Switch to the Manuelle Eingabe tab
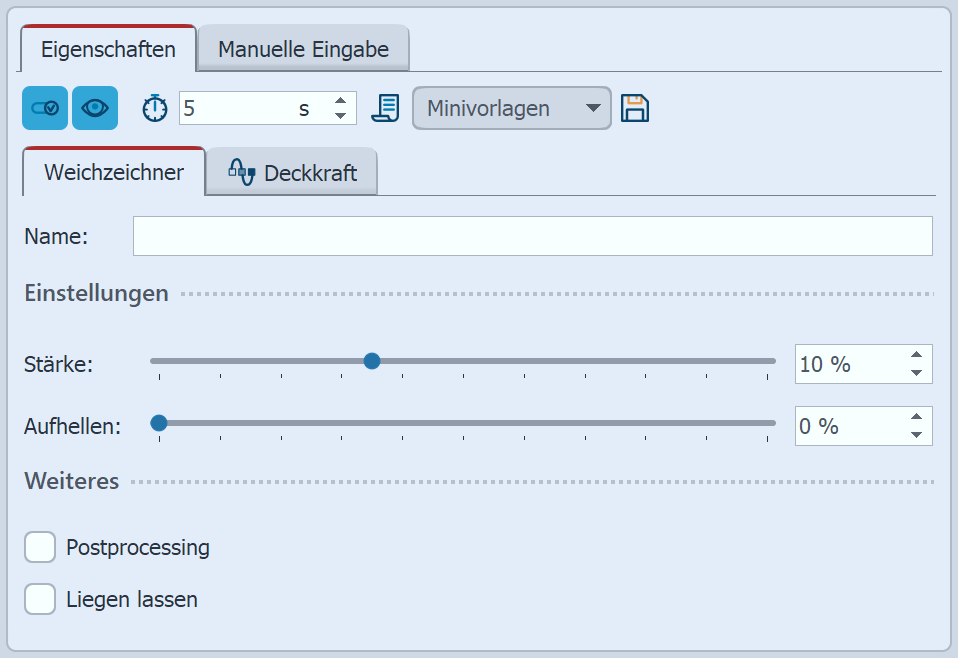958x658 pixels. tap(303, 49)
